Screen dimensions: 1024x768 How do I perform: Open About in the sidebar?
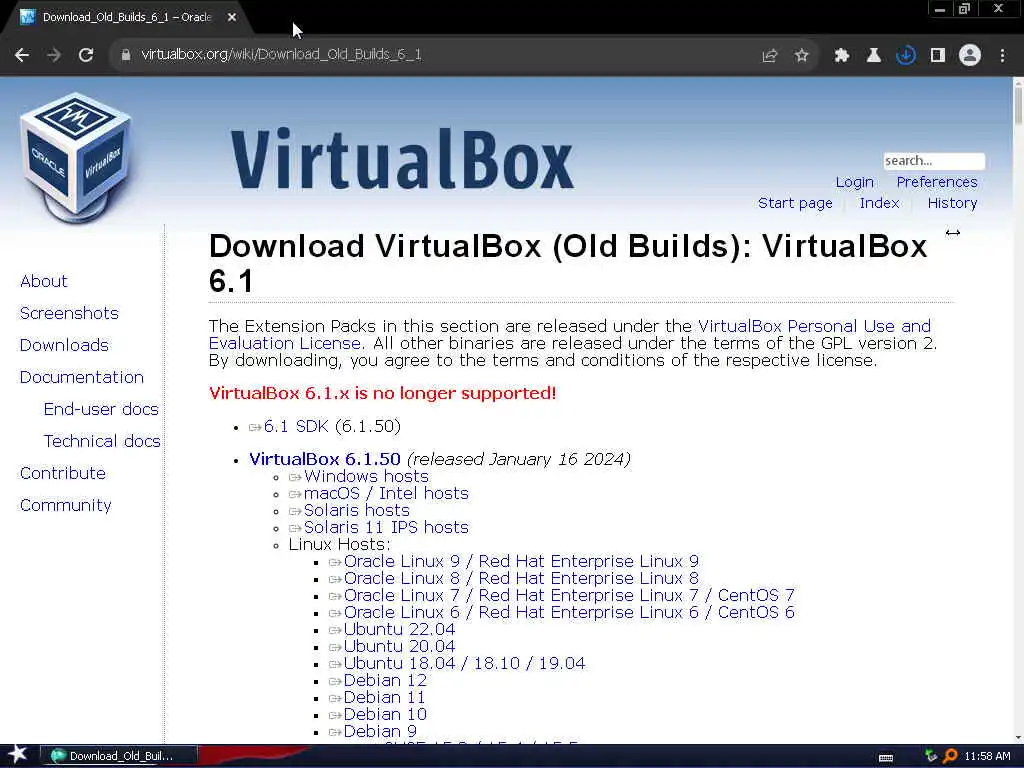(x=44, y=281)
